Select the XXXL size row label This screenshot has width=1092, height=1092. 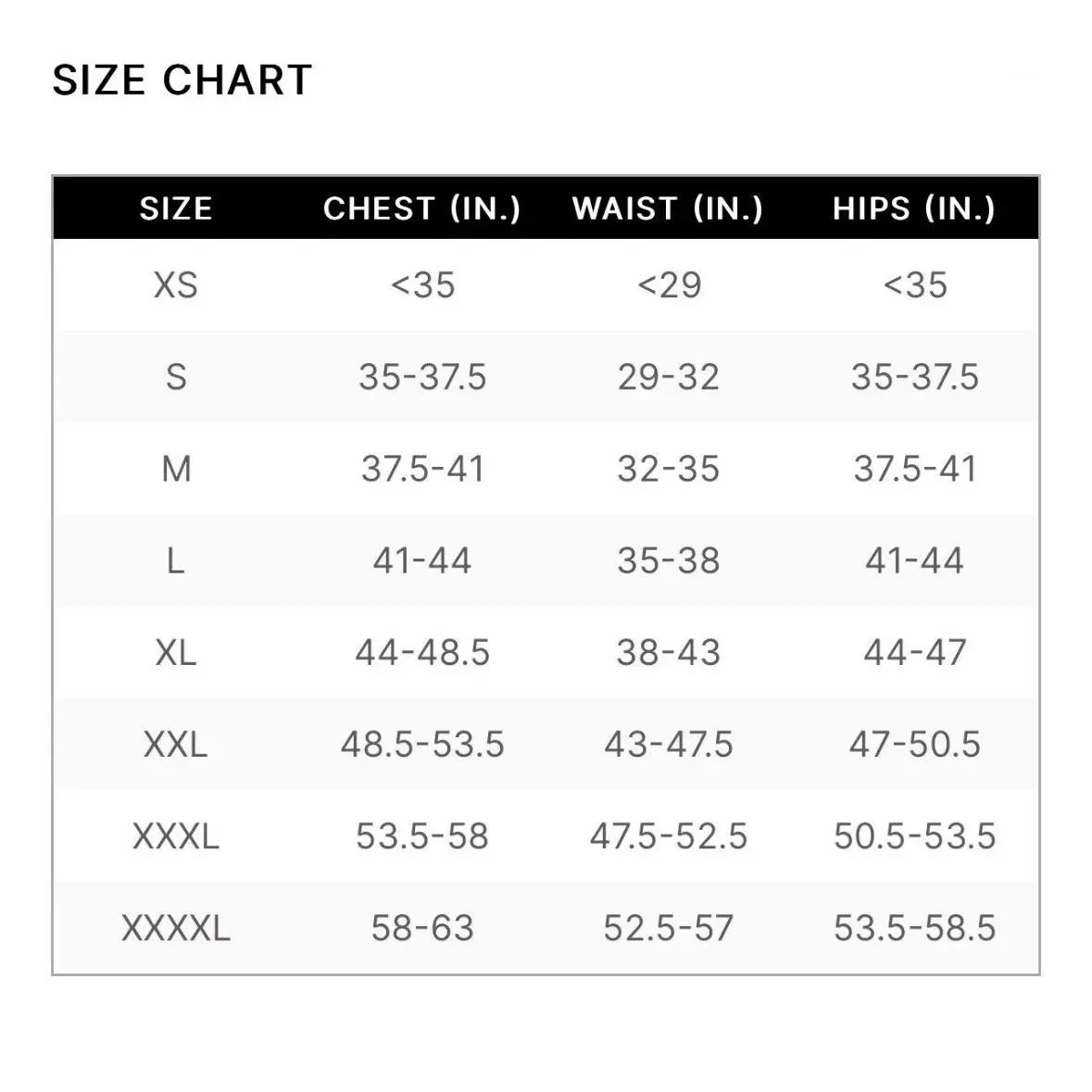(x=176, y=836)
